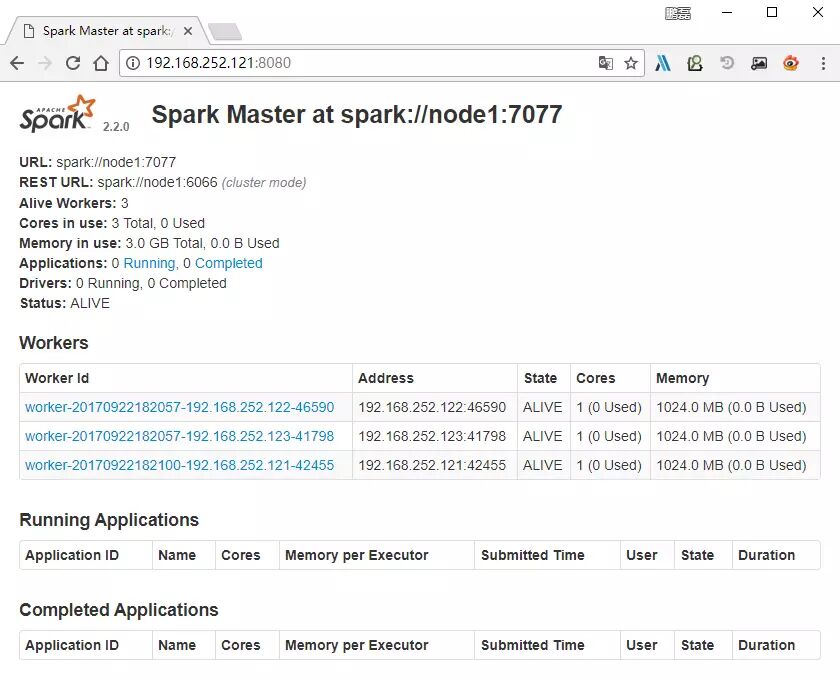Close the Spark Master tab
Viewport: 840px width, 679px height.
coord(188,31)
